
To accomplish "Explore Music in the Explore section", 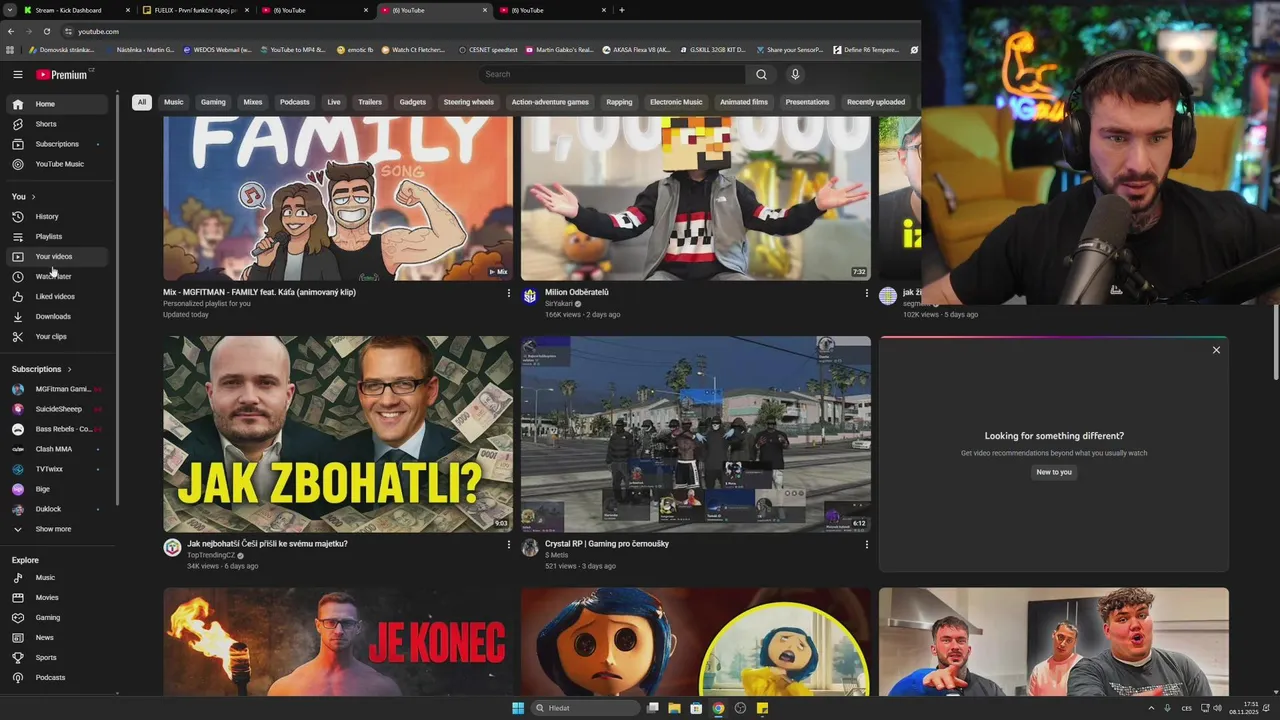I will pyautogui.click(x=57, y=577).
